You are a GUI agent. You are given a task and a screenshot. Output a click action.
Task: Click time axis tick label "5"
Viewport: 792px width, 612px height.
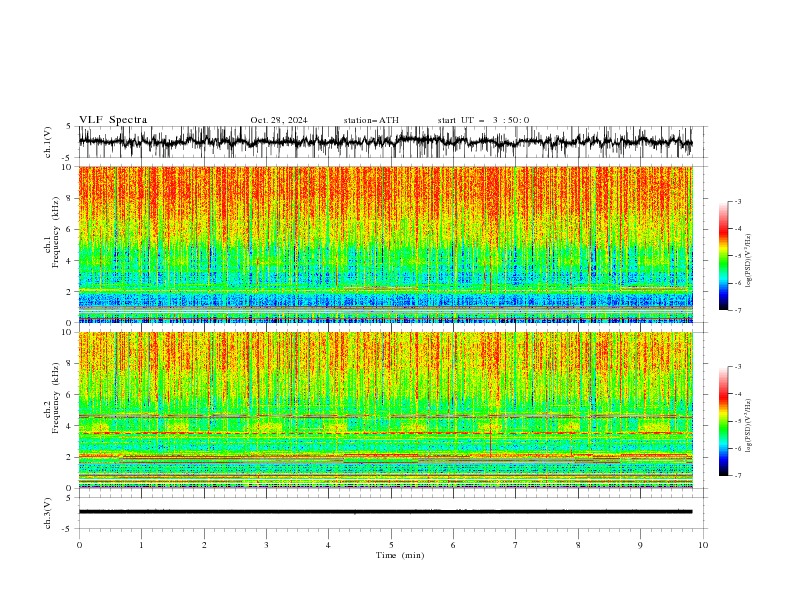[391, 545]
